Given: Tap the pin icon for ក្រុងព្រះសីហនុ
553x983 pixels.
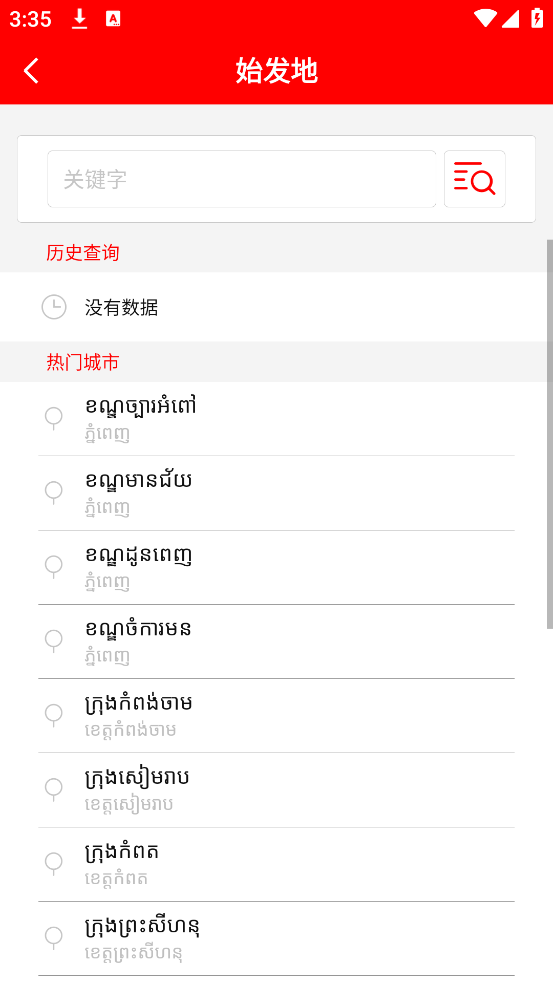Looking at the screenshot, I should coord(54,938).
